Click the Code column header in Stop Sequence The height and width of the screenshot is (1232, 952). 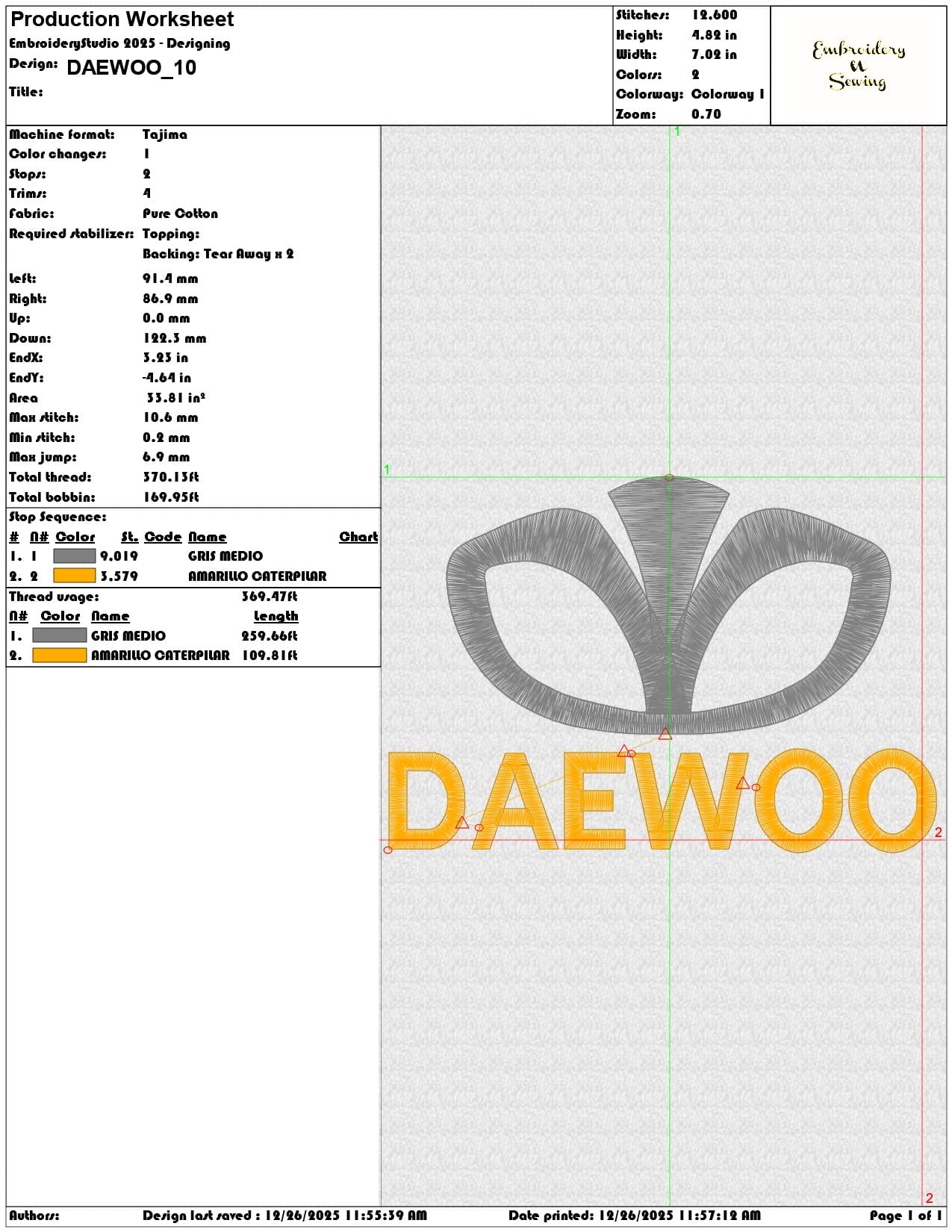coord(163,537)
